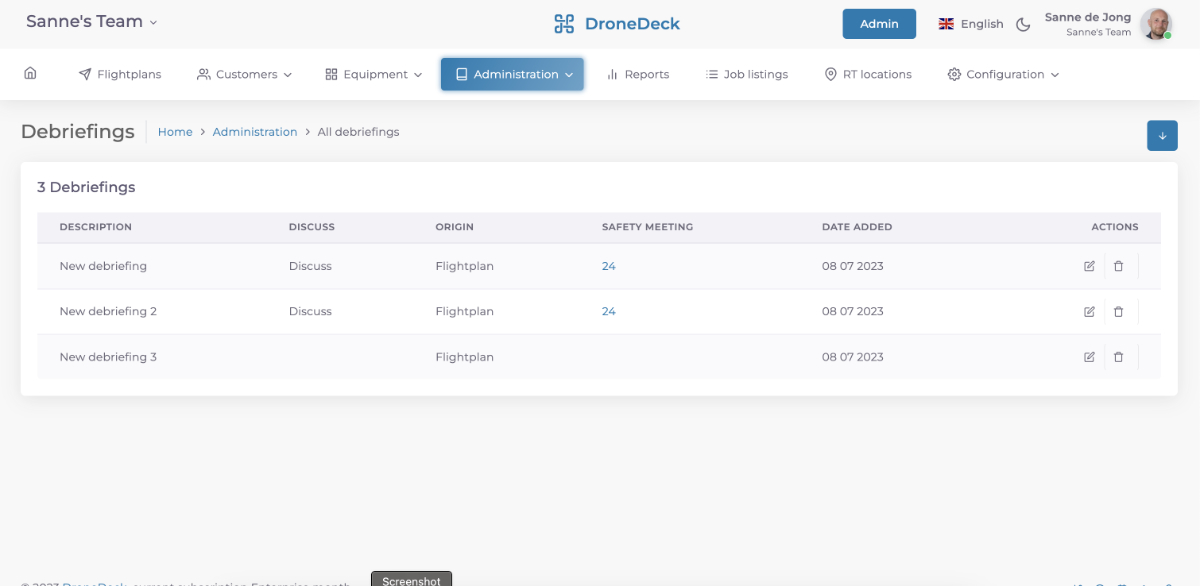Click the home icon in navigation bar
Viewport: 1200px width, 586px height.
[x=30, y=73]
